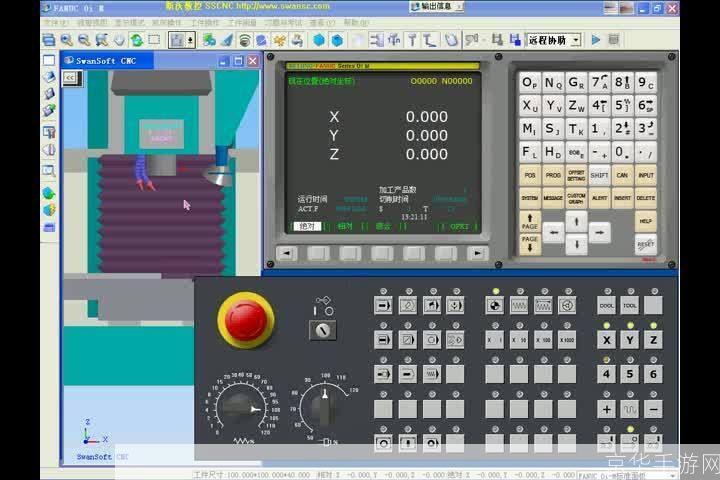Click the computer mouse icon in toolbar
720x480 pixels.
451,40
